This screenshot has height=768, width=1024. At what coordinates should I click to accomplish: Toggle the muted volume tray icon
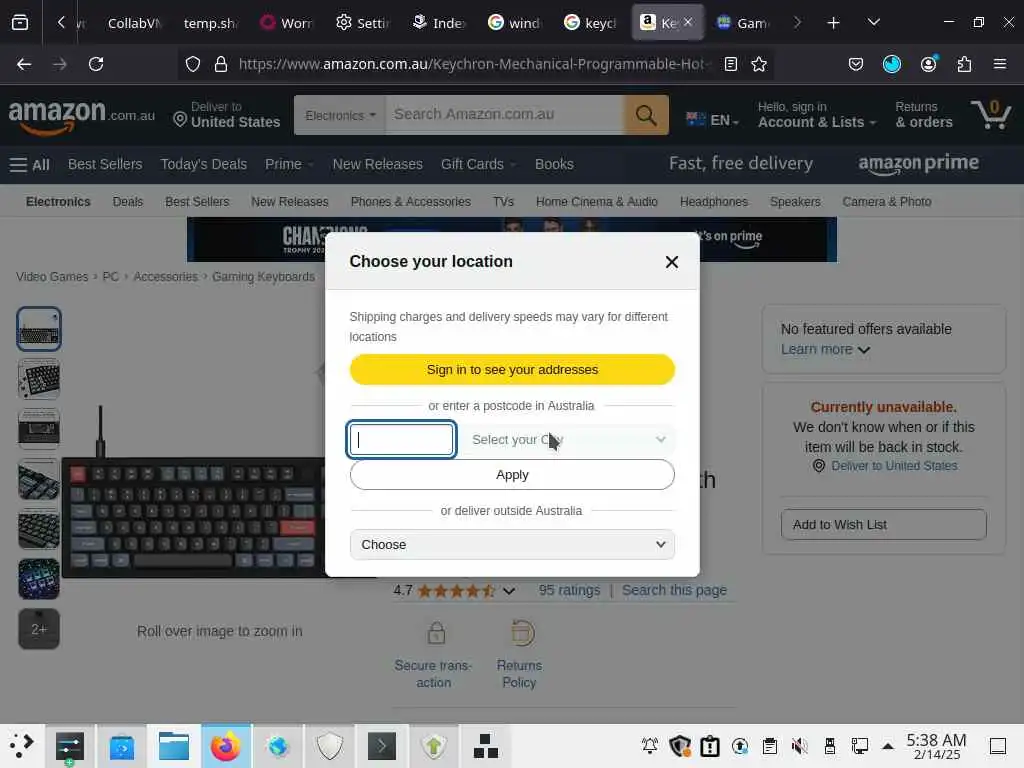(x=799, y=746)
